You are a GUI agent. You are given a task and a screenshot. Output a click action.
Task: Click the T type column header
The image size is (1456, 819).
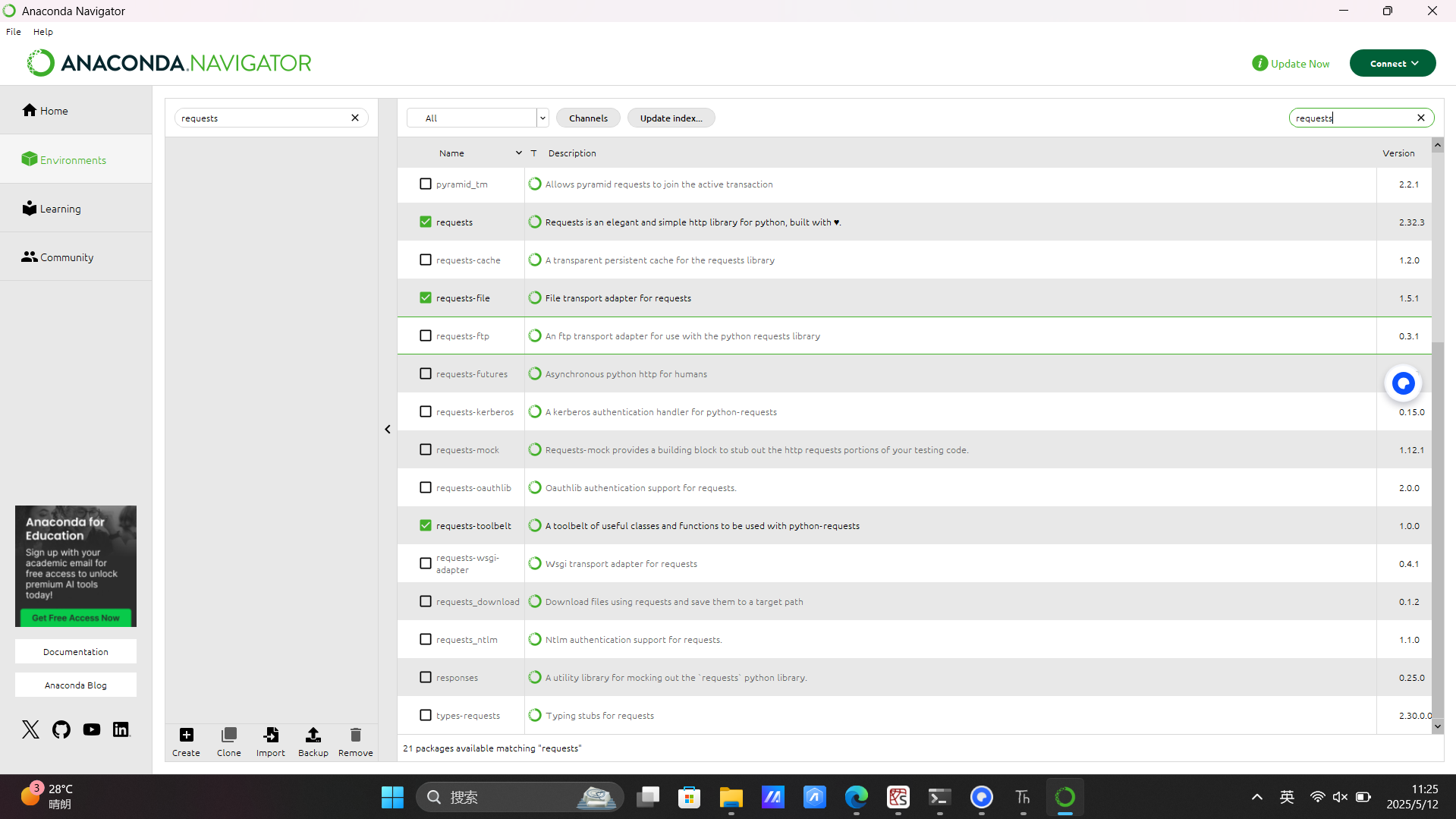533,153
